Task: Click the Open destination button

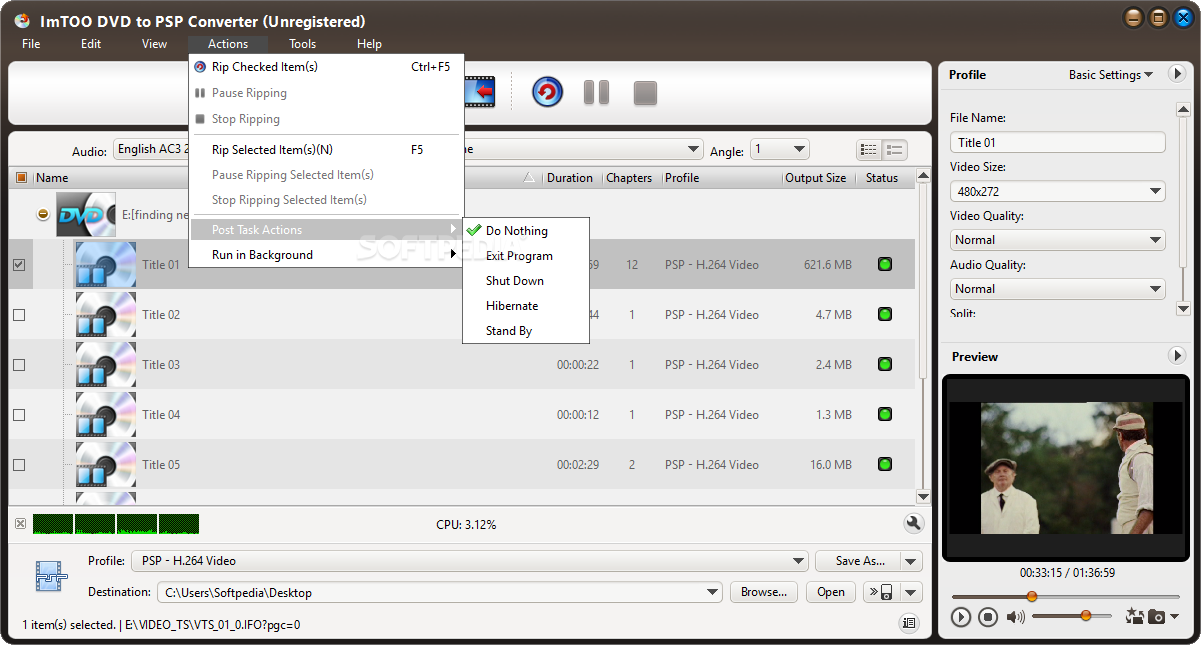Action: pos(831,592)
